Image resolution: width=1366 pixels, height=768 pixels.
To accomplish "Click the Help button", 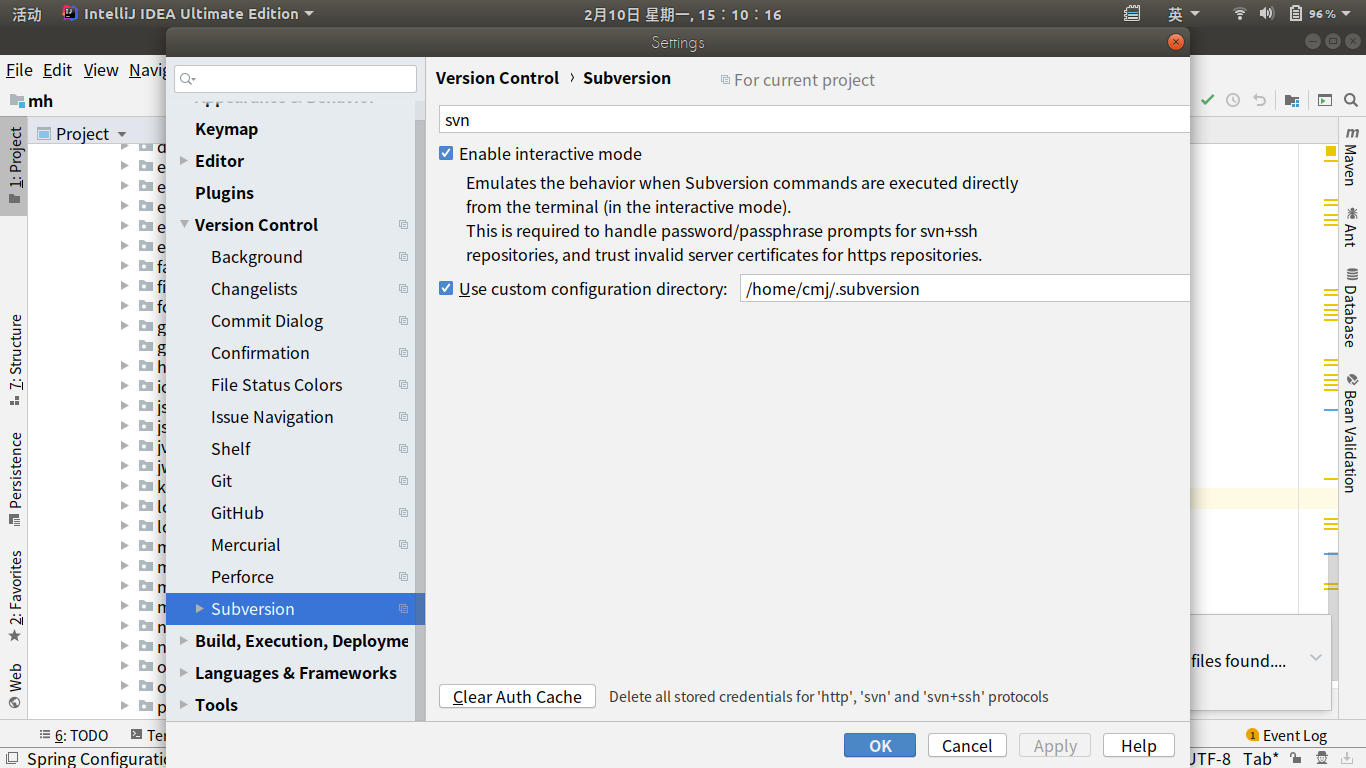I will click(x=1138, y=745).
